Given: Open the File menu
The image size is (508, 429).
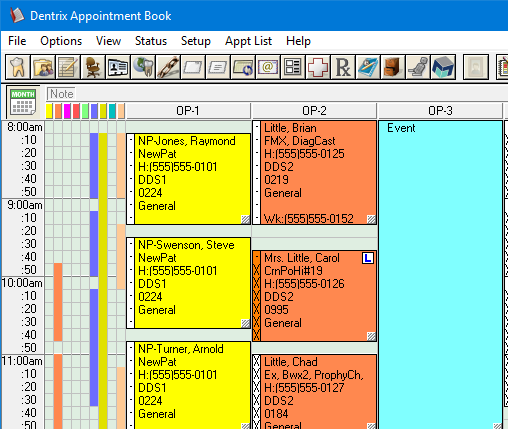Looking at the screenshot, I should 17,41.
